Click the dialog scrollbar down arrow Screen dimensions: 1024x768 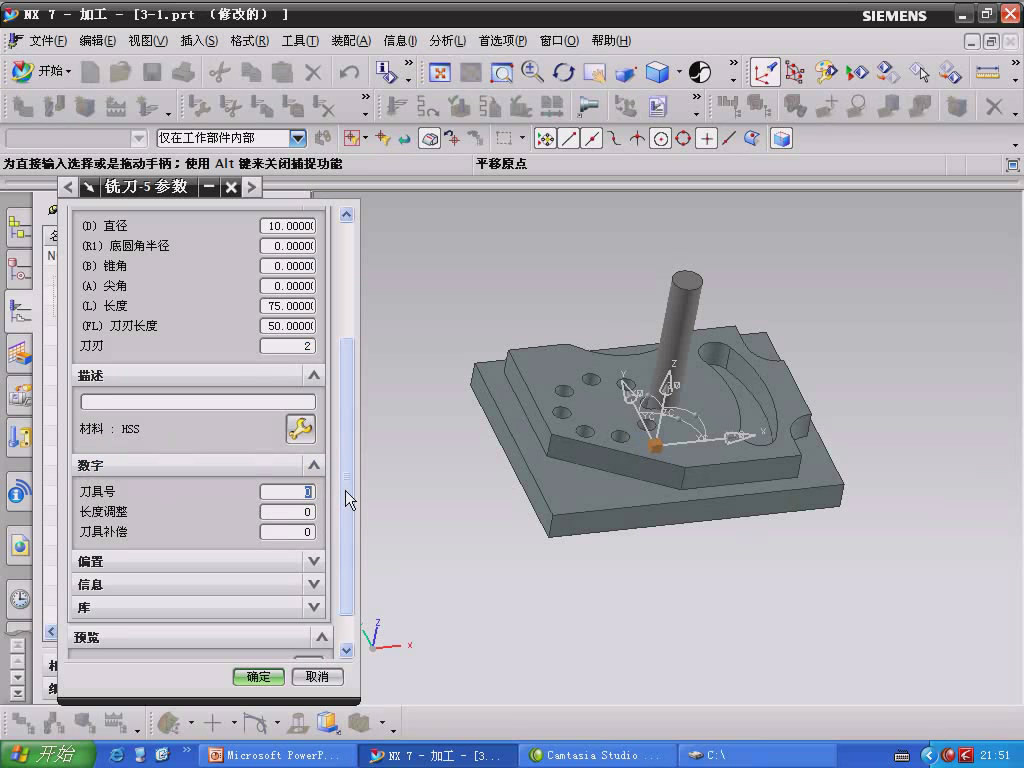(347, 650)
